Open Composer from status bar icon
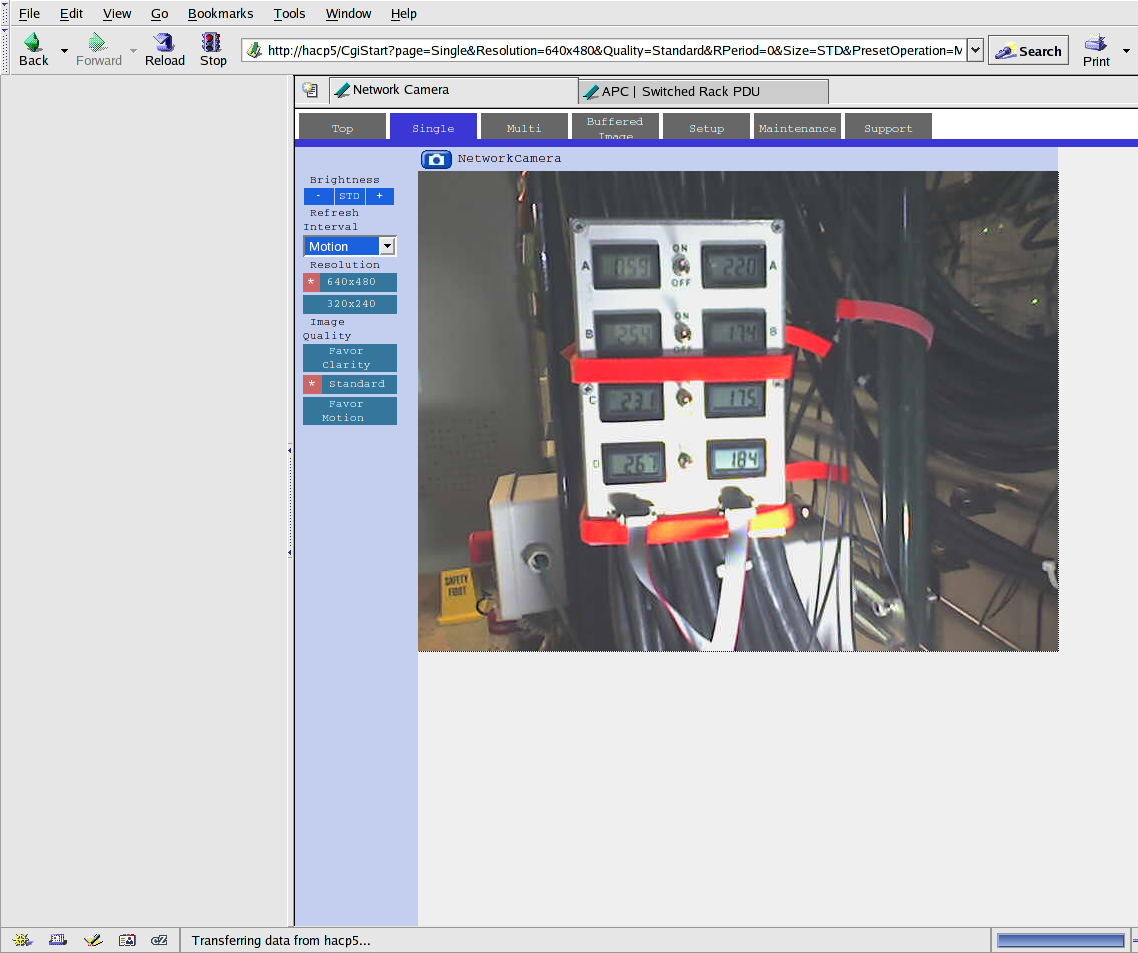The width and height of the screenshot is (1138, 953). [93, 940]
